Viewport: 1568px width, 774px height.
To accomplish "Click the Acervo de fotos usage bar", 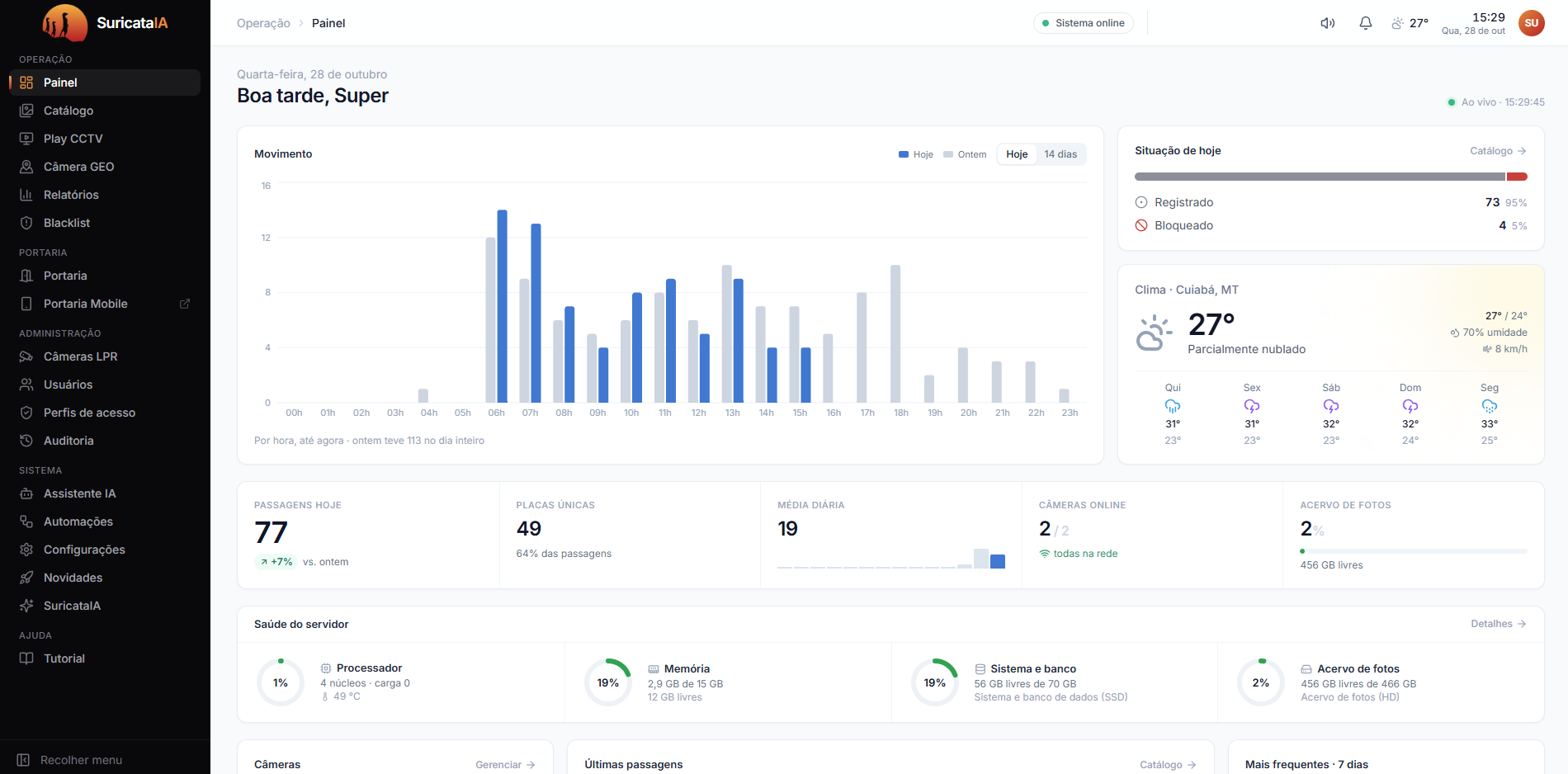I will coord(1414,551).
